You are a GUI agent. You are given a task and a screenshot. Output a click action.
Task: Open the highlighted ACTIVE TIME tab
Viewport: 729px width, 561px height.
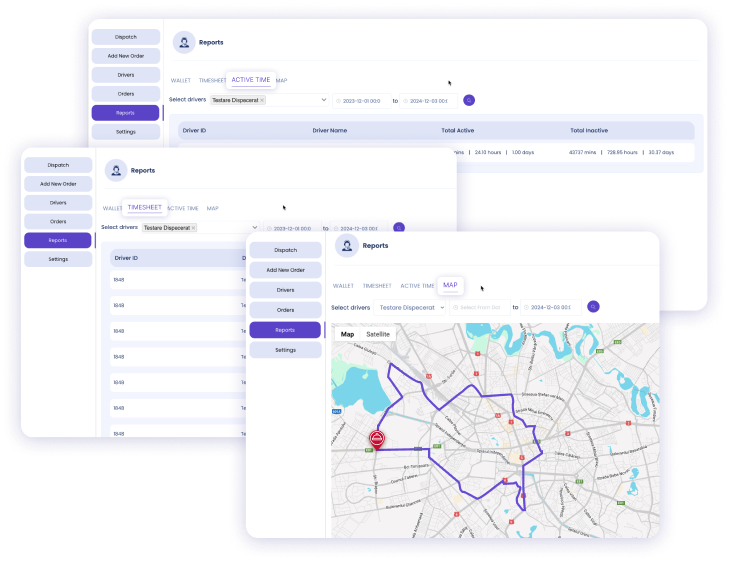coord(251,80)
